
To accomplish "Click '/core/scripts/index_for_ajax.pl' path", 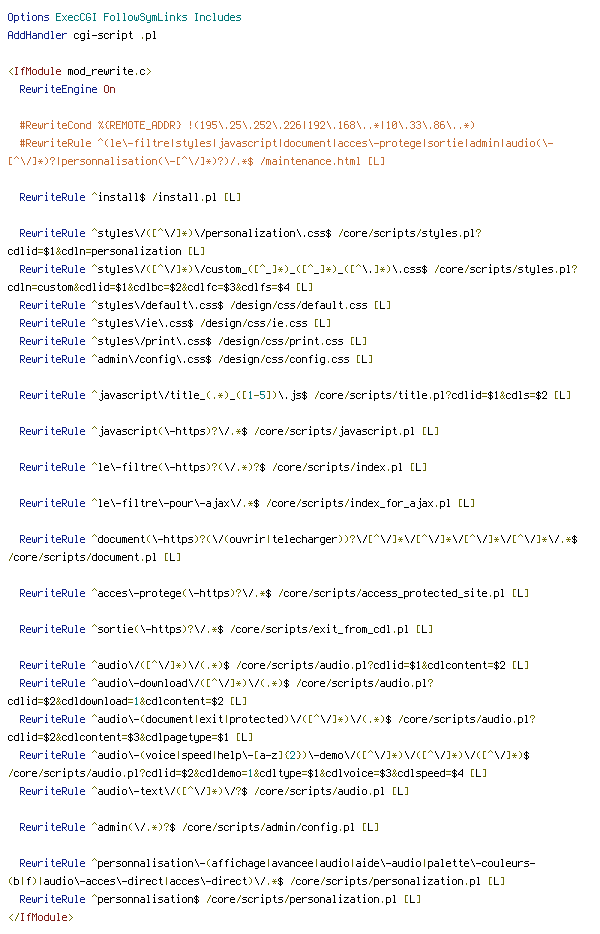I will pos(359,503).
